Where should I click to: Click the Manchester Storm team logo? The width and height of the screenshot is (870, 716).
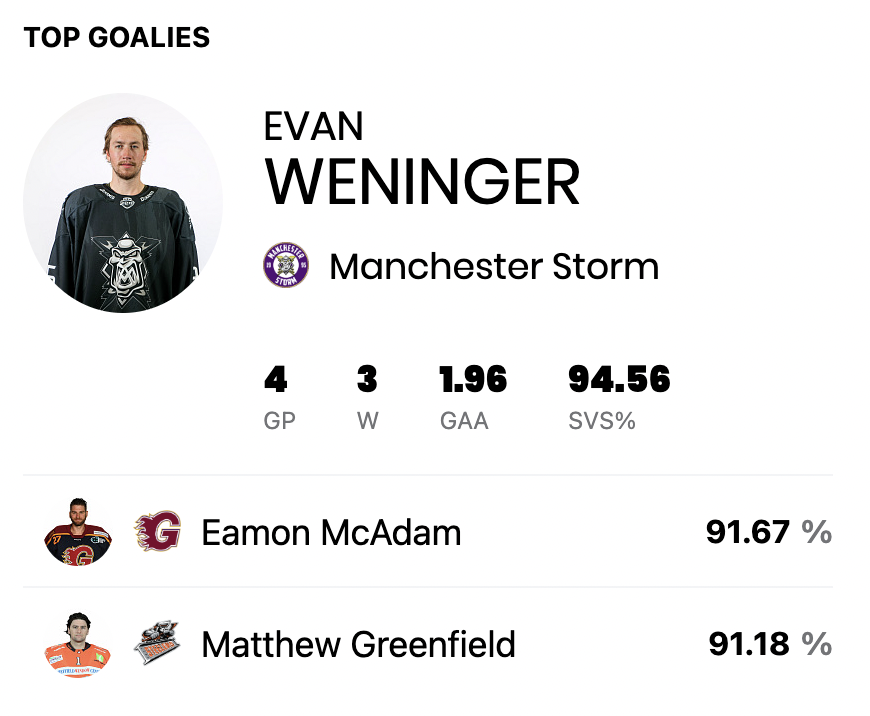(x=286, y=265)
